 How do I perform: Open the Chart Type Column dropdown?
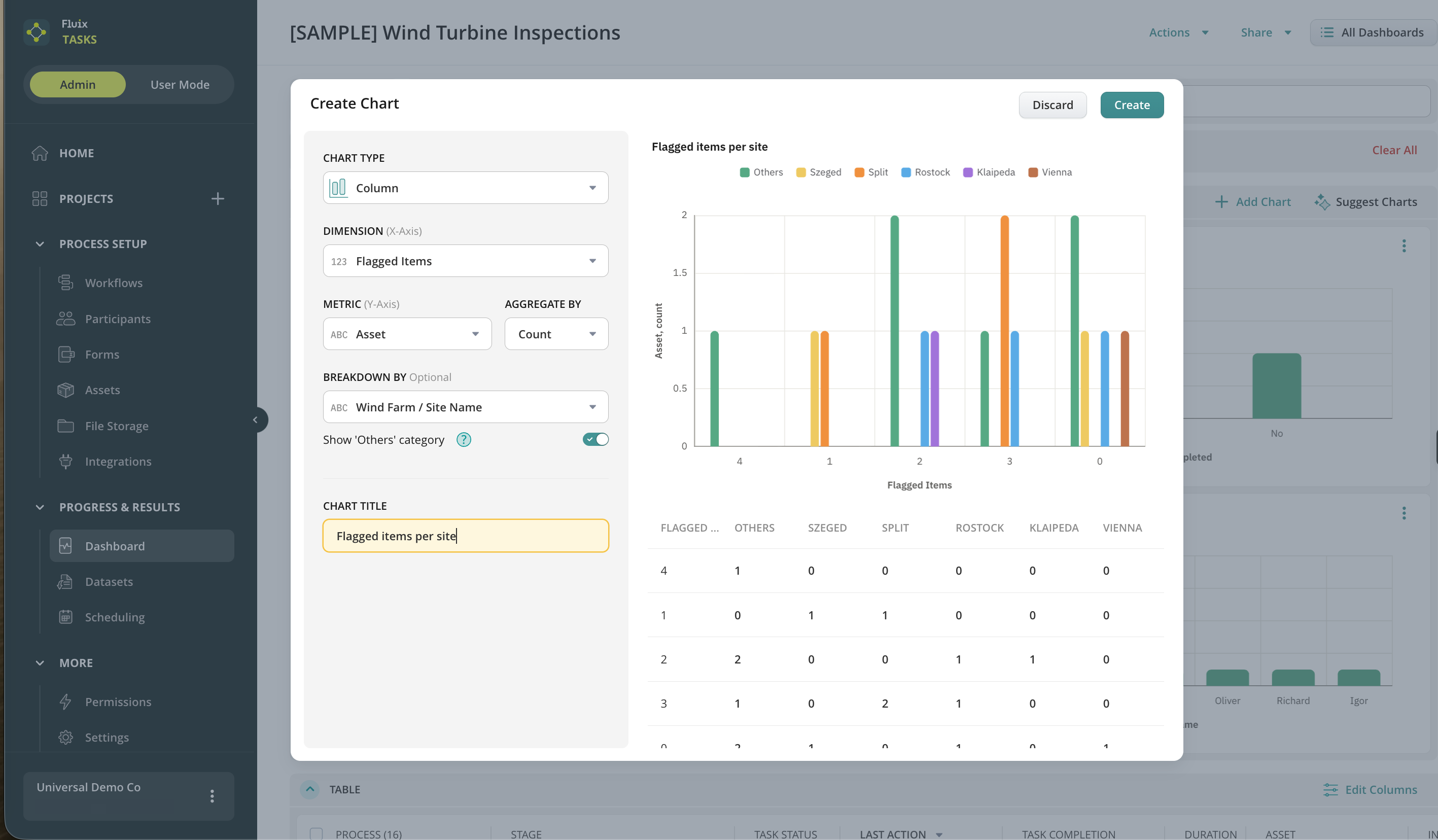pyautogui.click(x=466, y=188)
